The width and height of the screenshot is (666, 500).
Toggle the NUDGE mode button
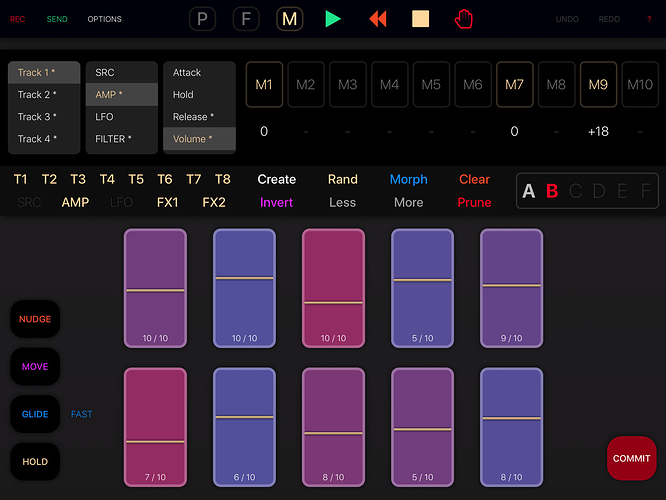pyautogui.click(x=35, y=319)
